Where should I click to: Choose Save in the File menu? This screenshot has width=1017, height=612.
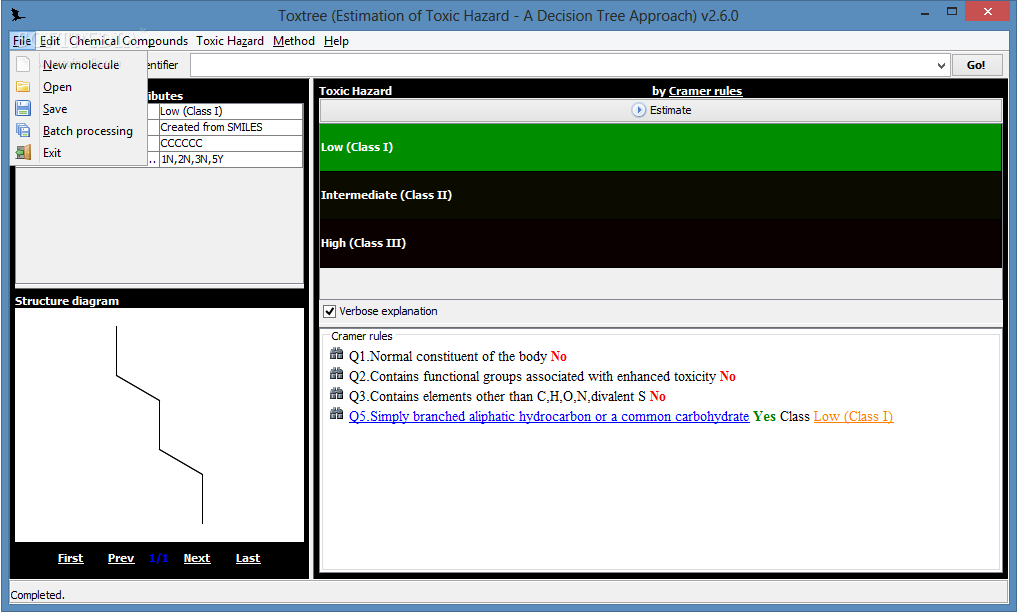pyautogui.click(x=55, y=109)
